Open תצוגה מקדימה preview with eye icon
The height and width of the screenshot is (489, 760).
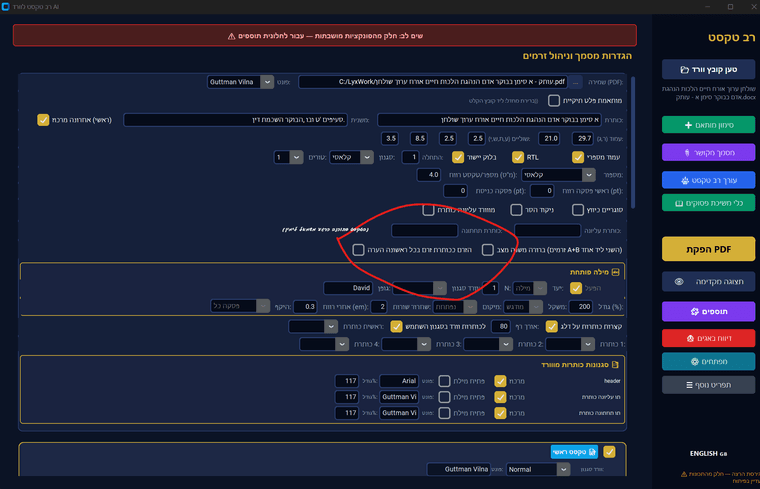[702, 282]
